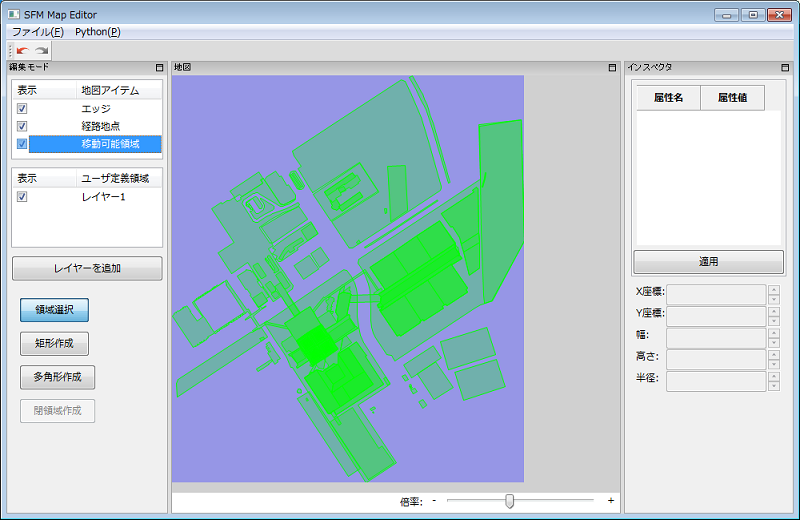Increase the 半径 value with the up arrow

click(773, 377)
